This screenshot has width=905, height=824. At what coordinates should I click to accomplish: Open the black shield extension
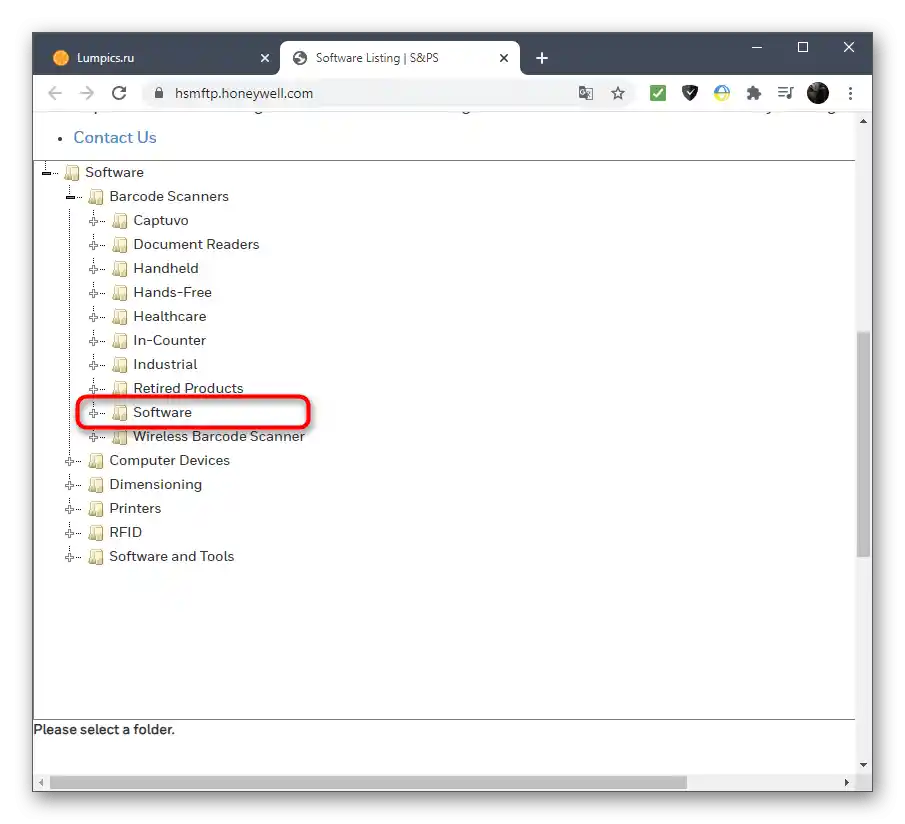690,93
